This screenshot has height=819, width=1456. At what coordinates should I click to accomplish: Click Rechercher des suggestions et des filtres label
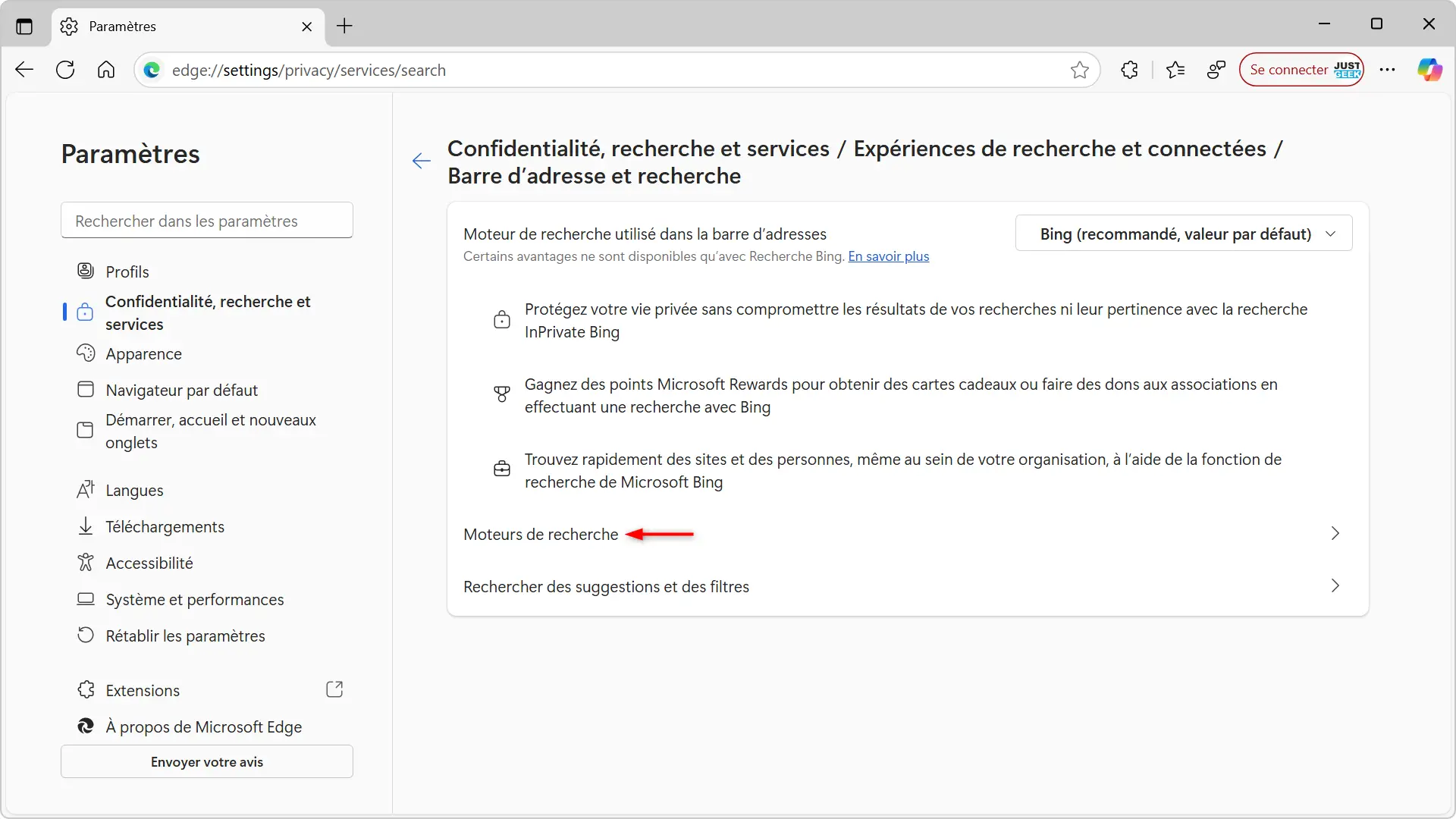point(606,587)
